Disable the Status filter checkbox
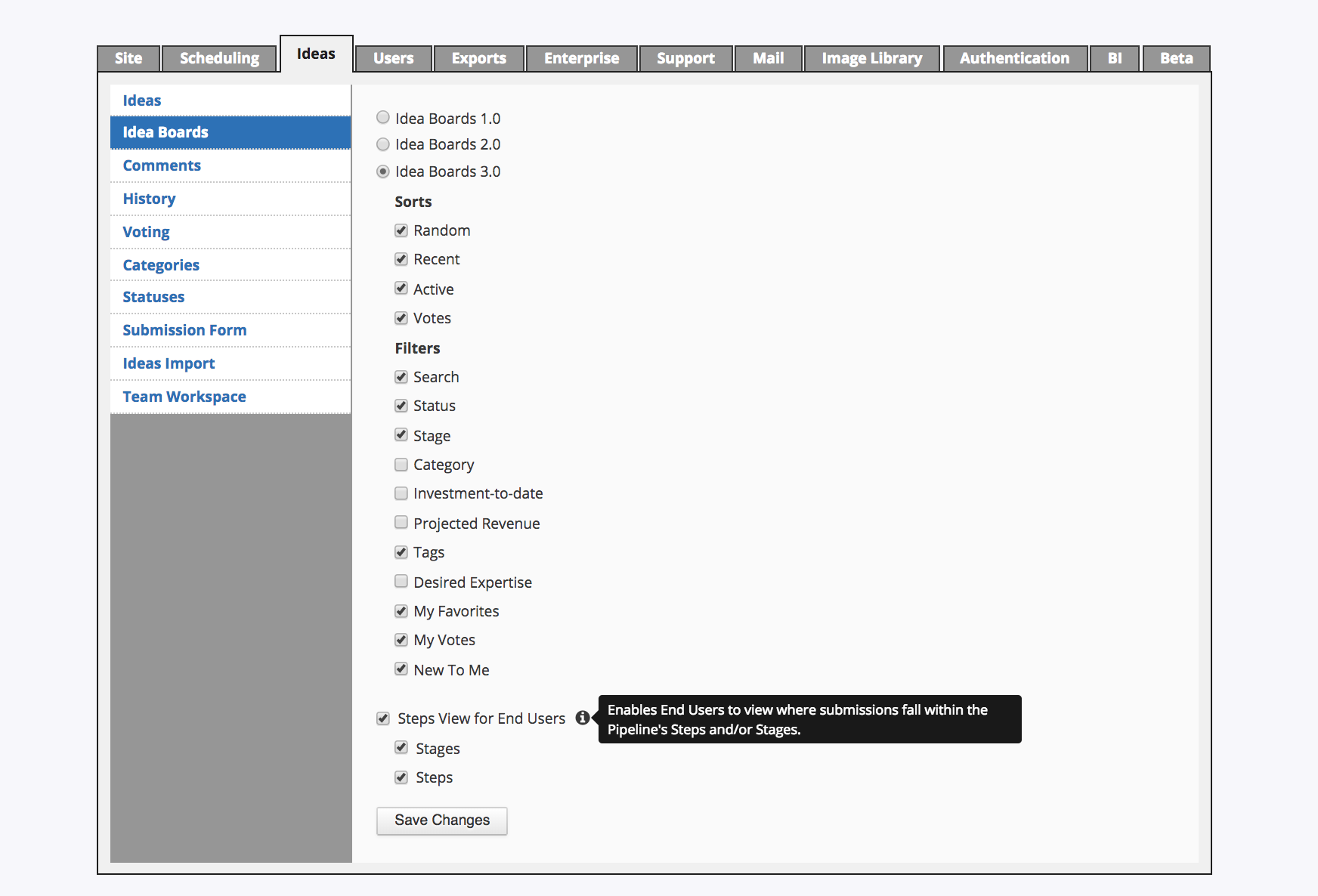1318x896 pixels. point(401,406)
